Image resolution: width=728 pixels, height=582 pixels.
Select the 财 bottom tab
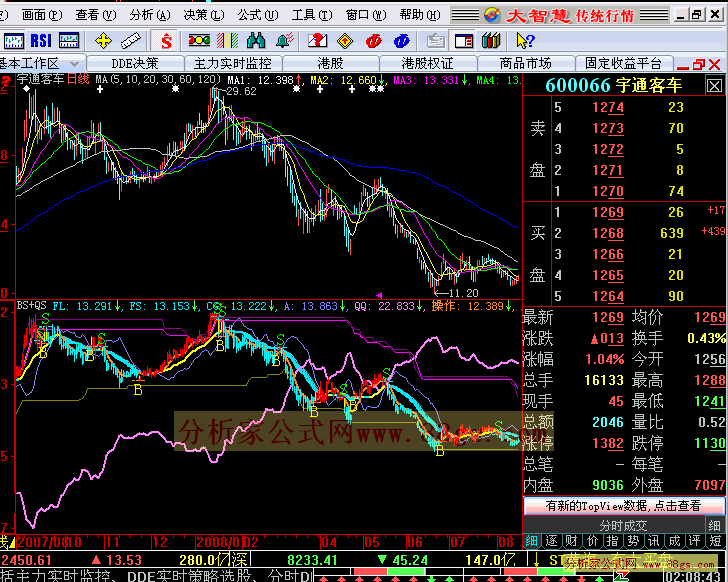pos(571,541)
